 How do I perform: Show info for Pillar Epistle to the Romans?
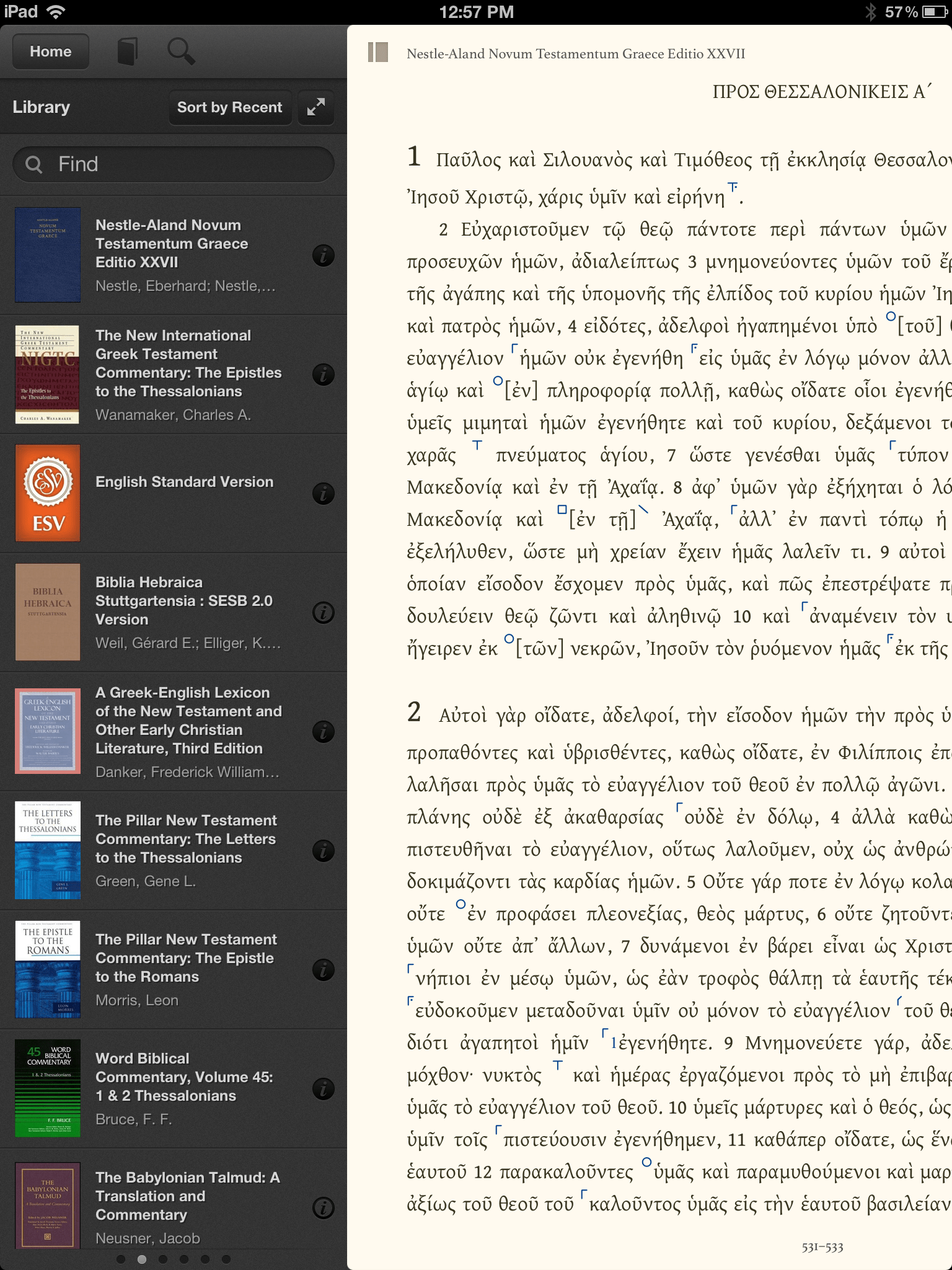(324, 970)
